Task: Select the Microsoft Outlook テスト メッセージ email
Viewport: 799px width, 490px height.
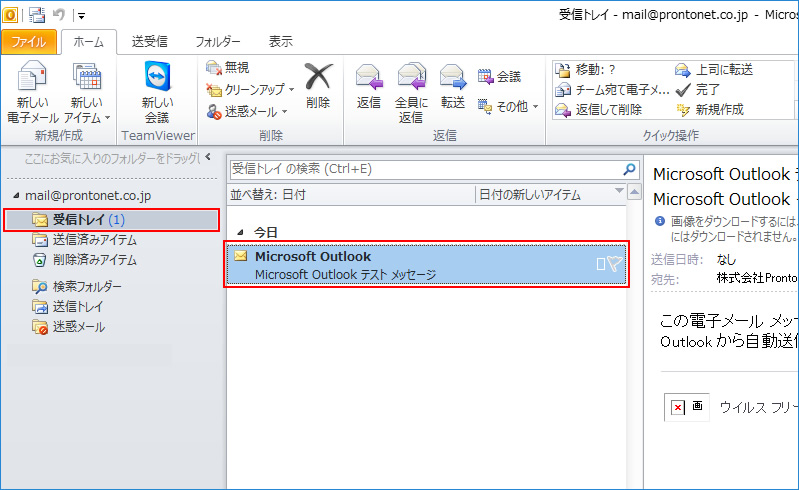Action: pos(427,265)
